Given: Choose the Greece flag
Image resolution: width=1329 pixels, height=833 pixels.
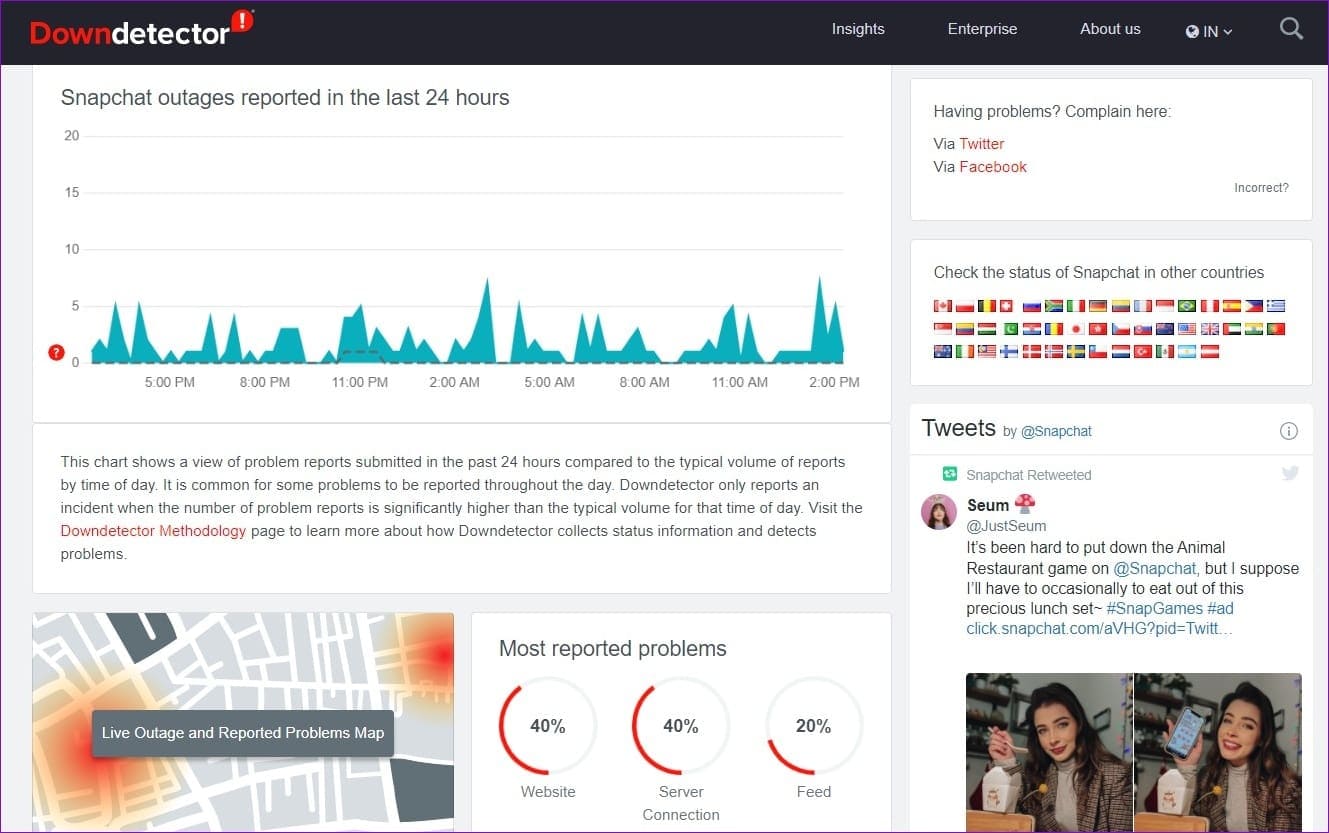Looking at the screenshot, I should coord(1275,306).
